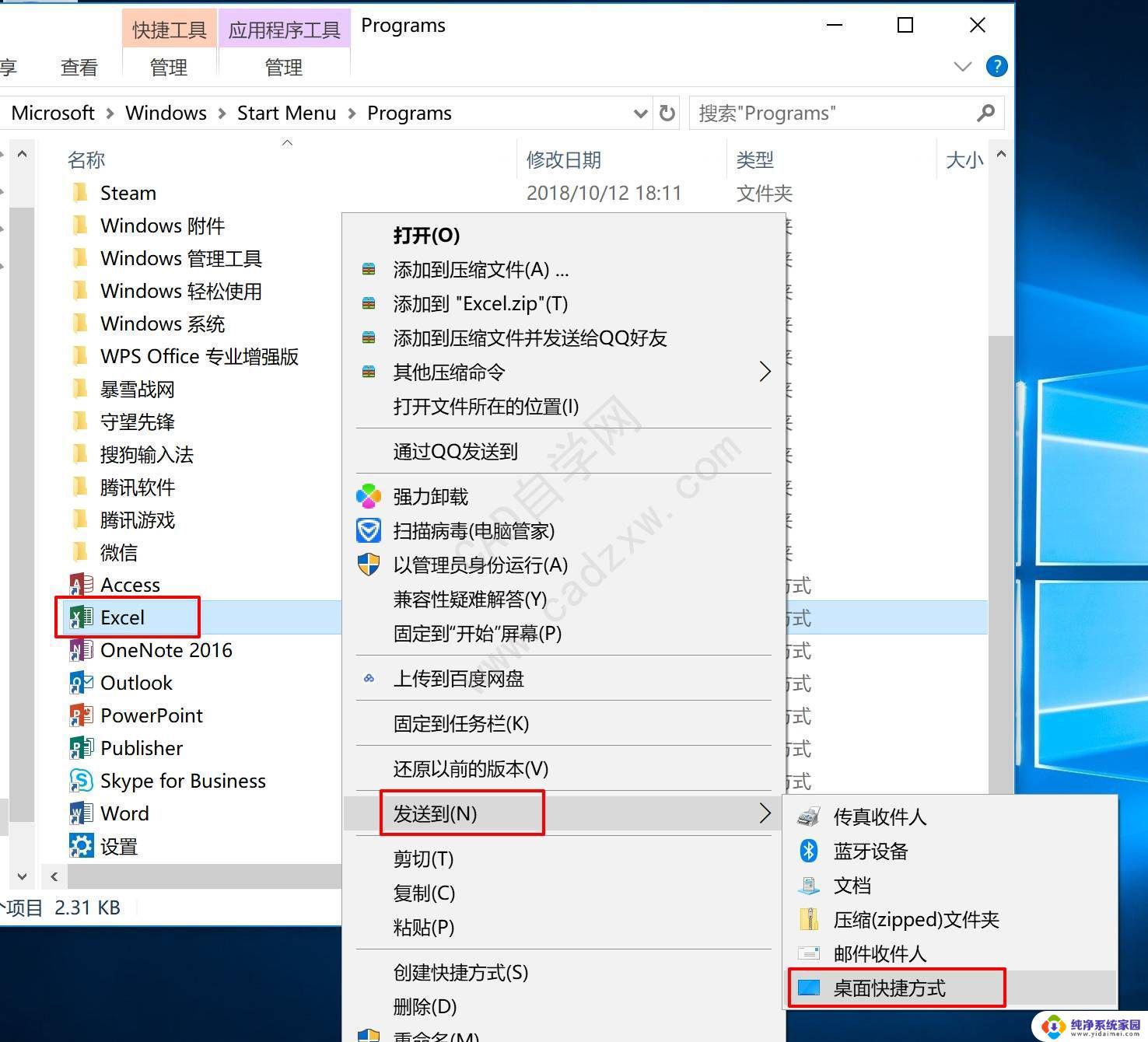Select 固定到"开始"屏幕(P)
This screenshot has width=1148, height=1042.
(478, 633)
